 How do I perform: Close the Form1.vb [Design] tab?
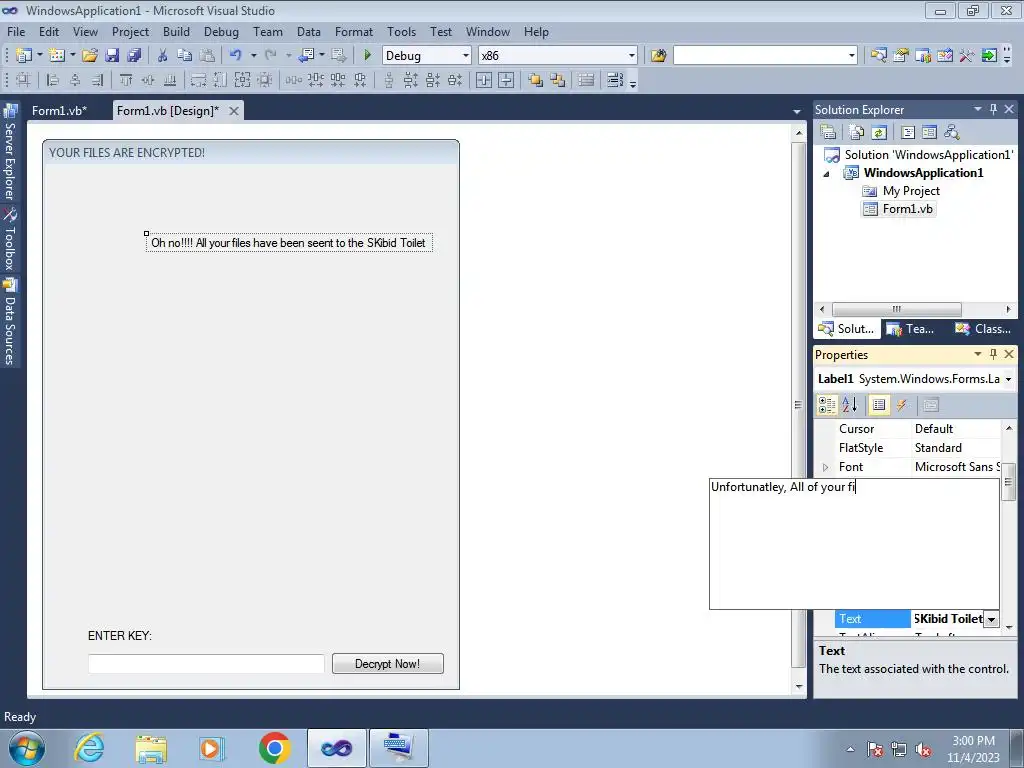coord(234,111)
